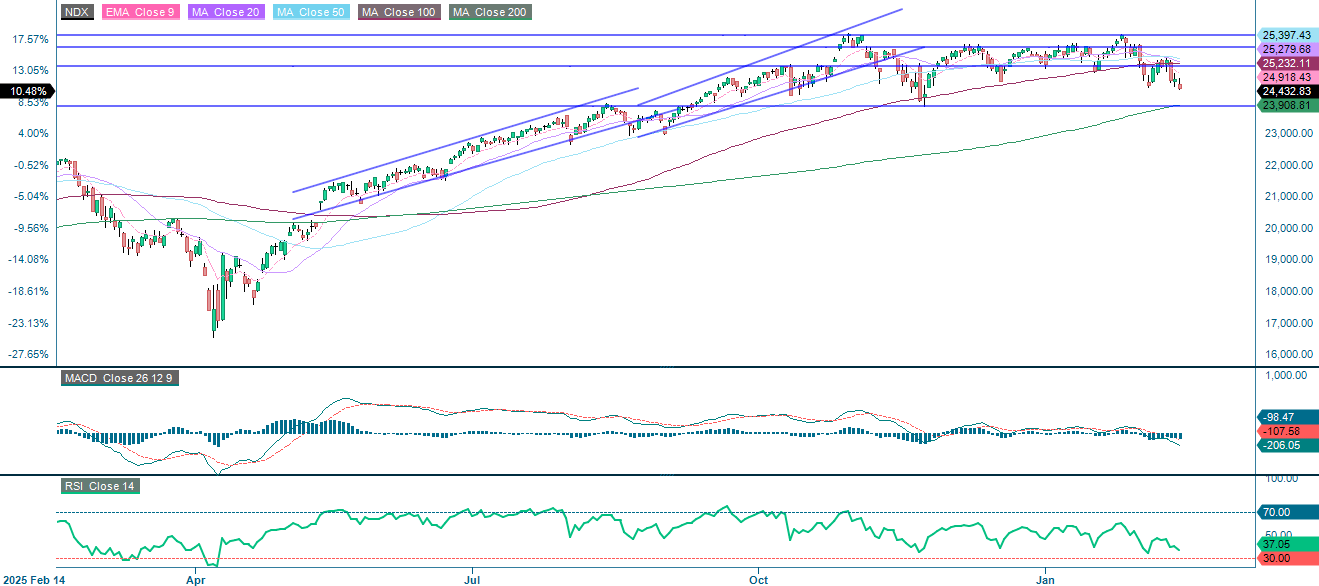The height and width of the screenshot is (586, 1319).
Task: Click the 17.57% percent axis label
Action: point(30,39)
